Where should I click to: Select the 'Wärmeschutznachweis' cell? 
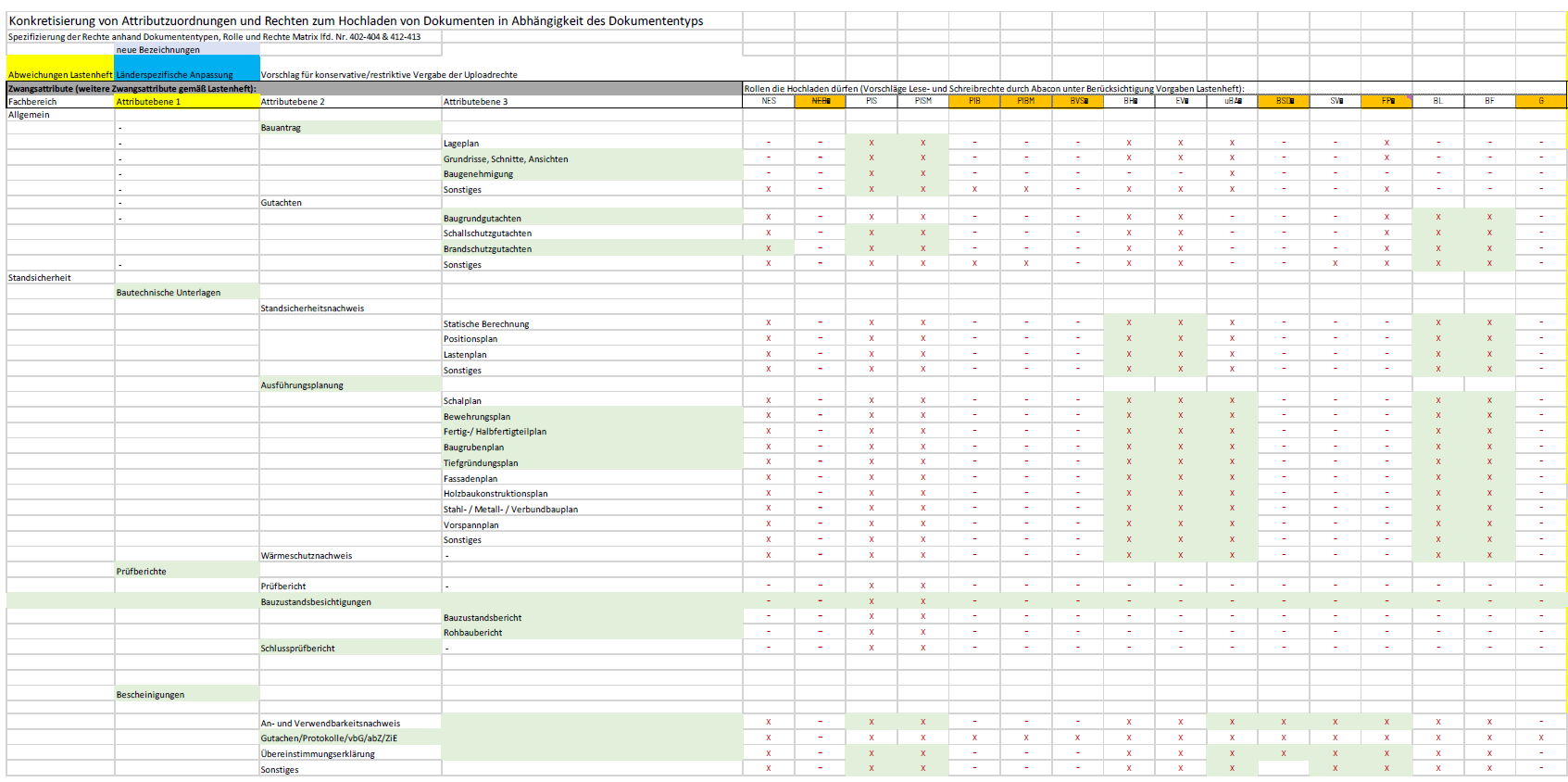point(350,556)
